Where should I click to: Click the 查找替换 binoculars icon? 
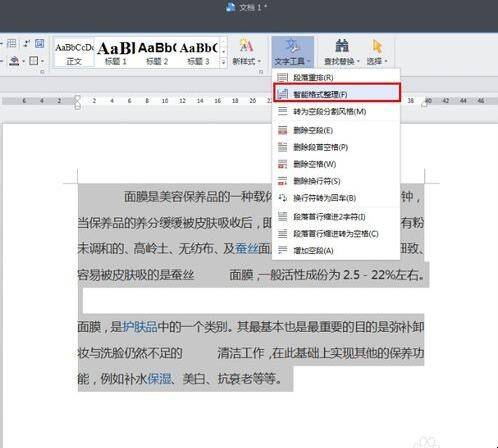coord(341,46)
